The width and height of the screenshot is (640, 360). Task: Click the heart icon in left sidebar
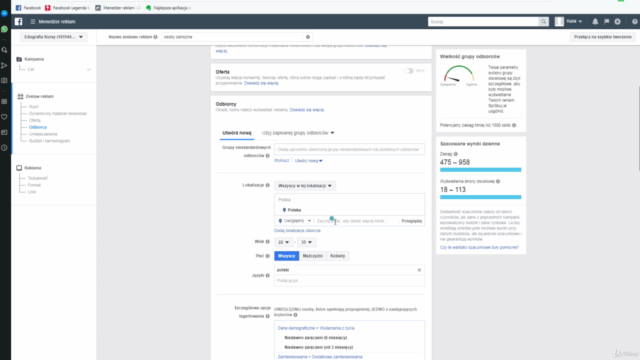click(4, 117)
